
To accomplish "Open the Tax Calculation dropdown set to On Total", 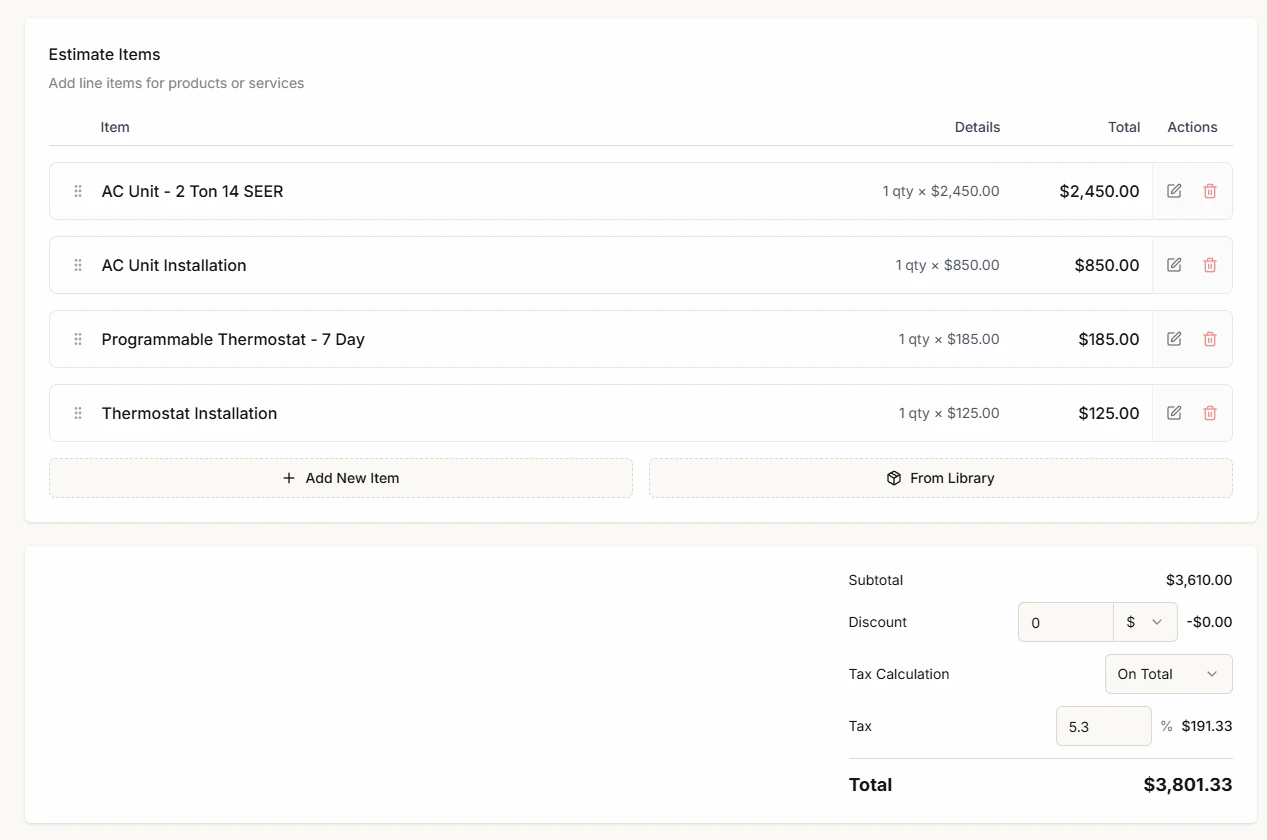I will [x=1168, y=674].
